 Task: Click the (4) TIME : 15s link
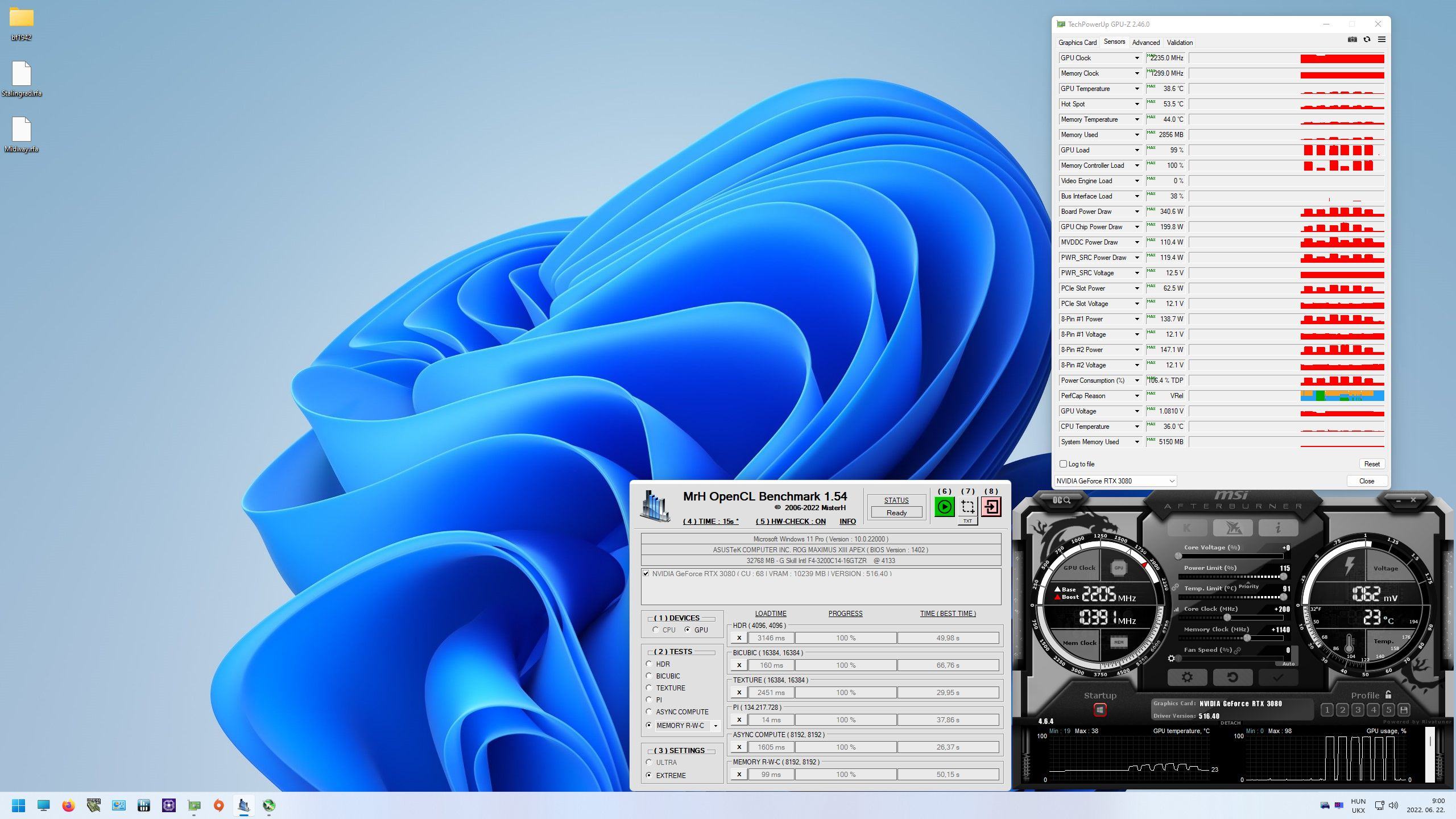(x=710, y=521)
